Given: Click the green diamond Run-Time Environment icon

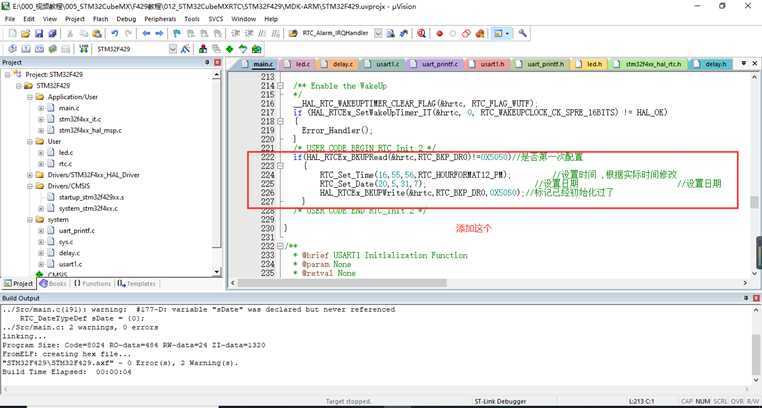Looking at the screenshot, I should (229, 49).
